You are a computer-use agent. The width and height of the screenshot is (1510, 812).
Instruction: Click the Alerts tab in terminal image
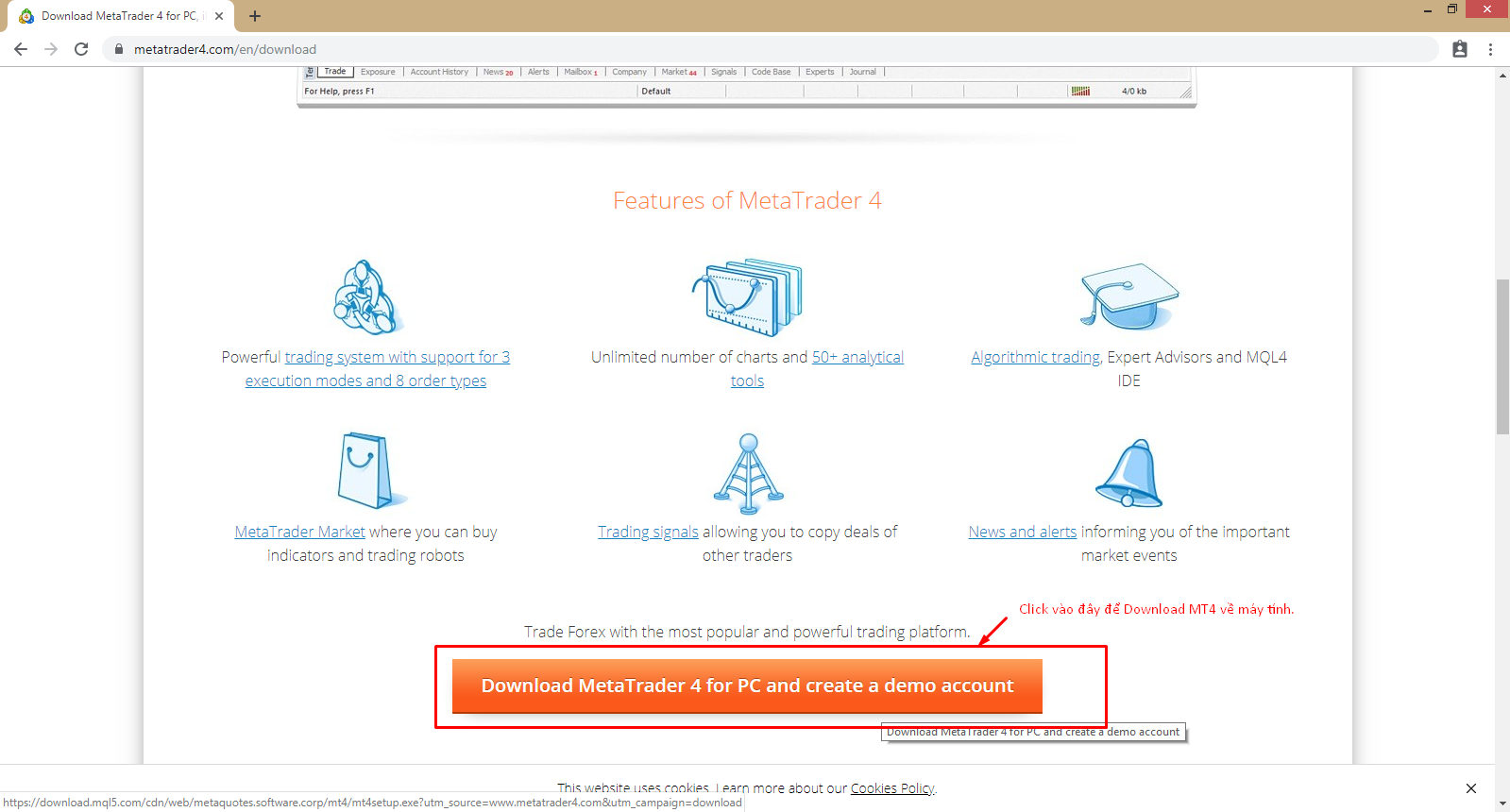point(538,72)
